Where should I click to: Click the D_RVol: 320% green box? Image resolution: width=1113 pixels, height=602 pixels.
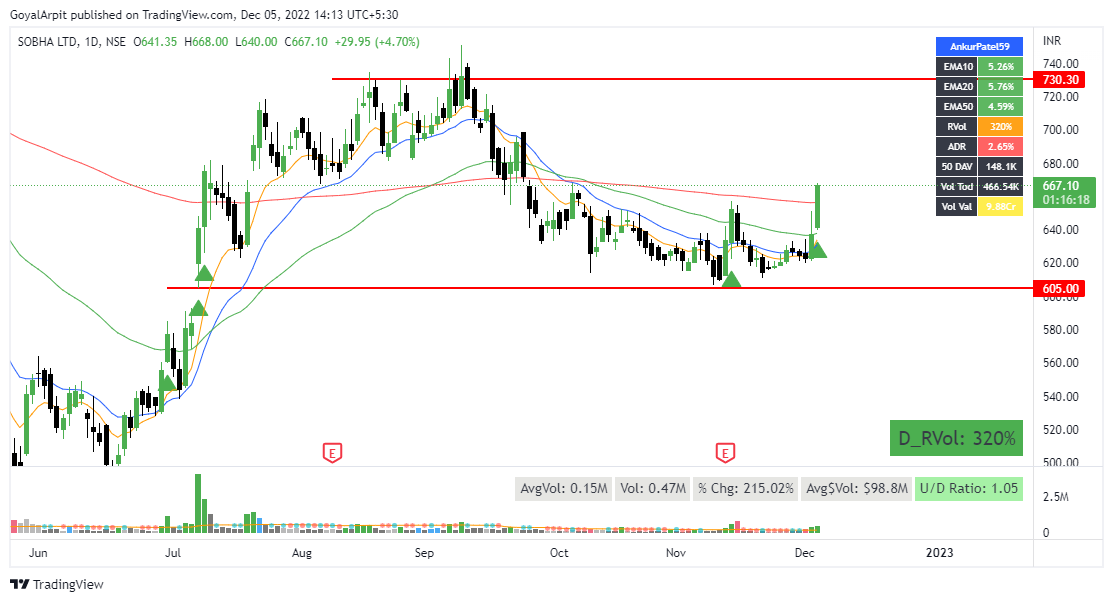click(x=956, y=438)
